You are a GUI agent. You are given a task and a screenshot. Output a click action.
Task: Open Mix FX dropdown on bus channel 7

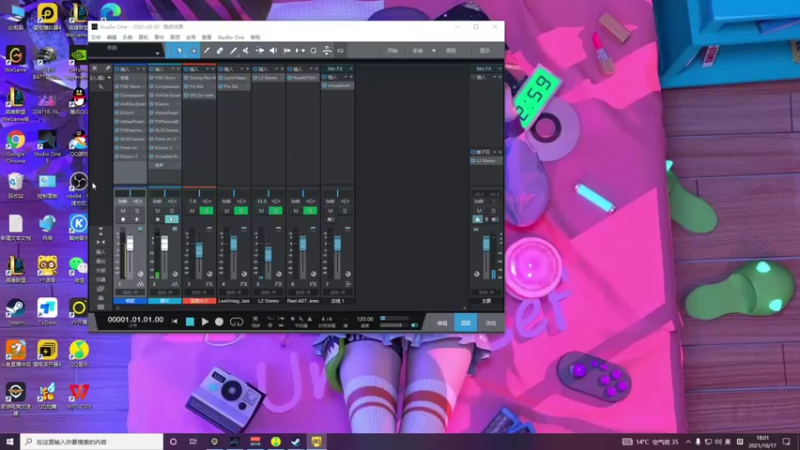tap(351, 69)
